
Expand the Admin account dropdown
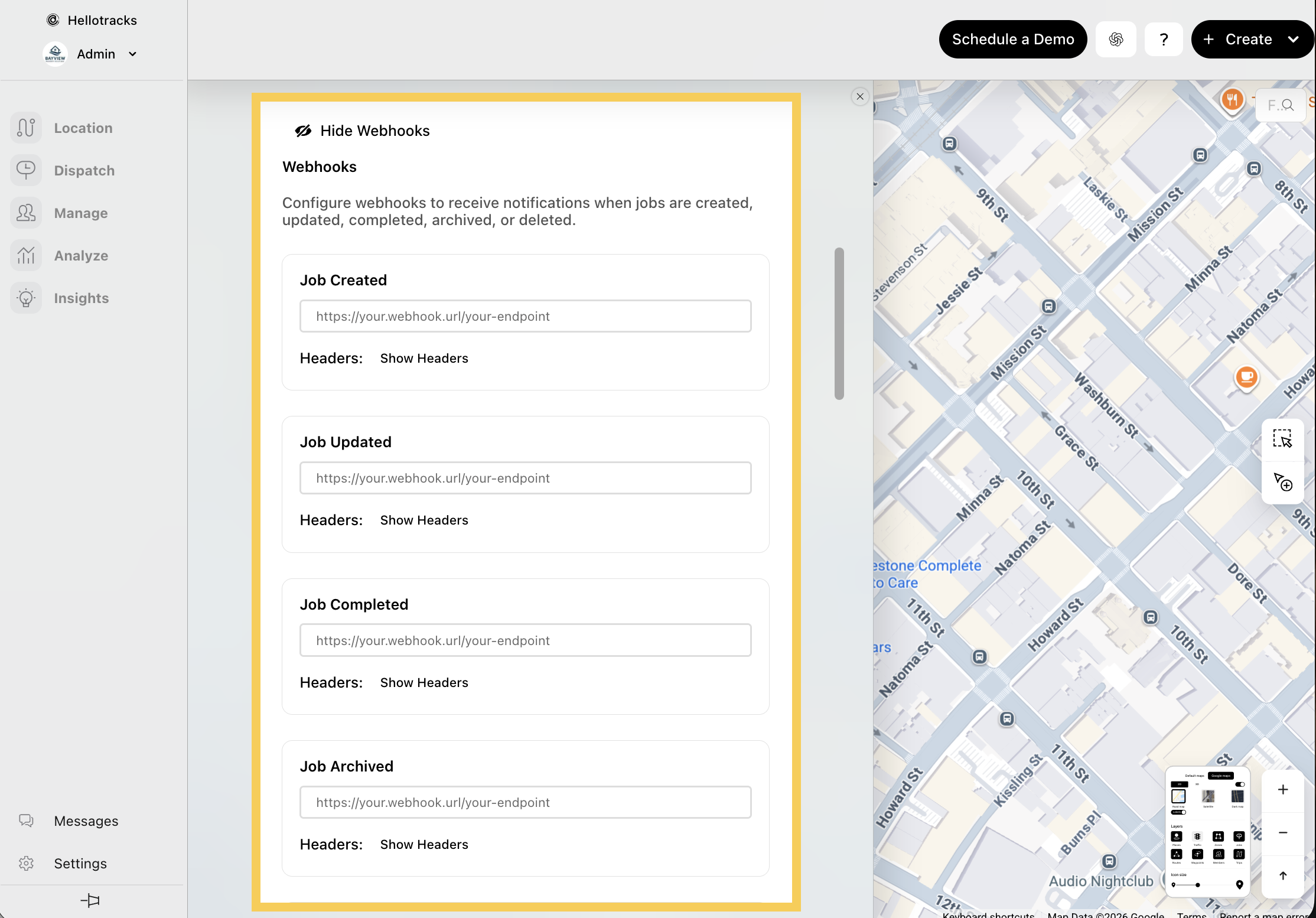pos(132,54)
